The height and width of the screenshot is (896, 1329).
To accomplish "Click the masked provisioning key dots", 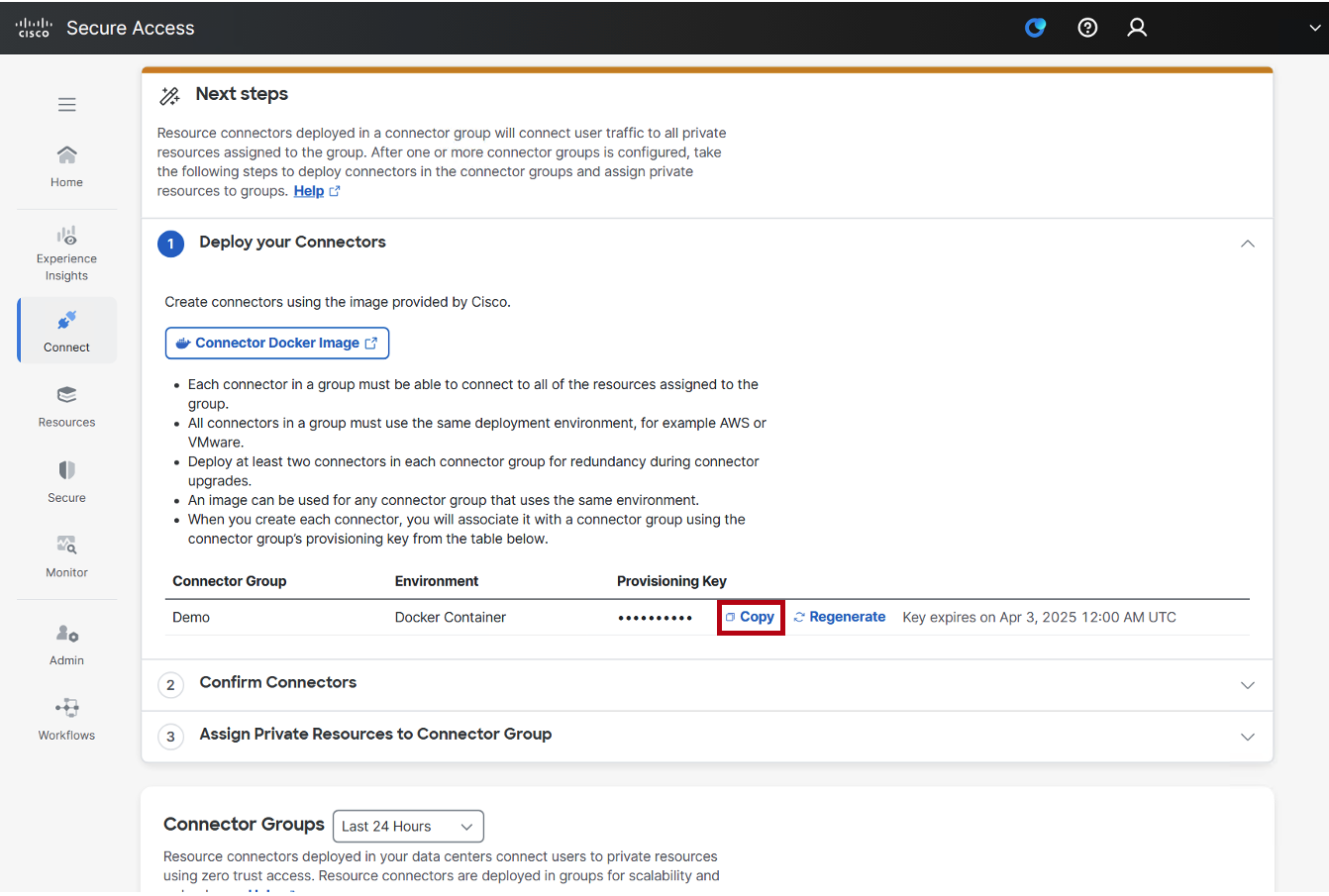I will (656, 618).
